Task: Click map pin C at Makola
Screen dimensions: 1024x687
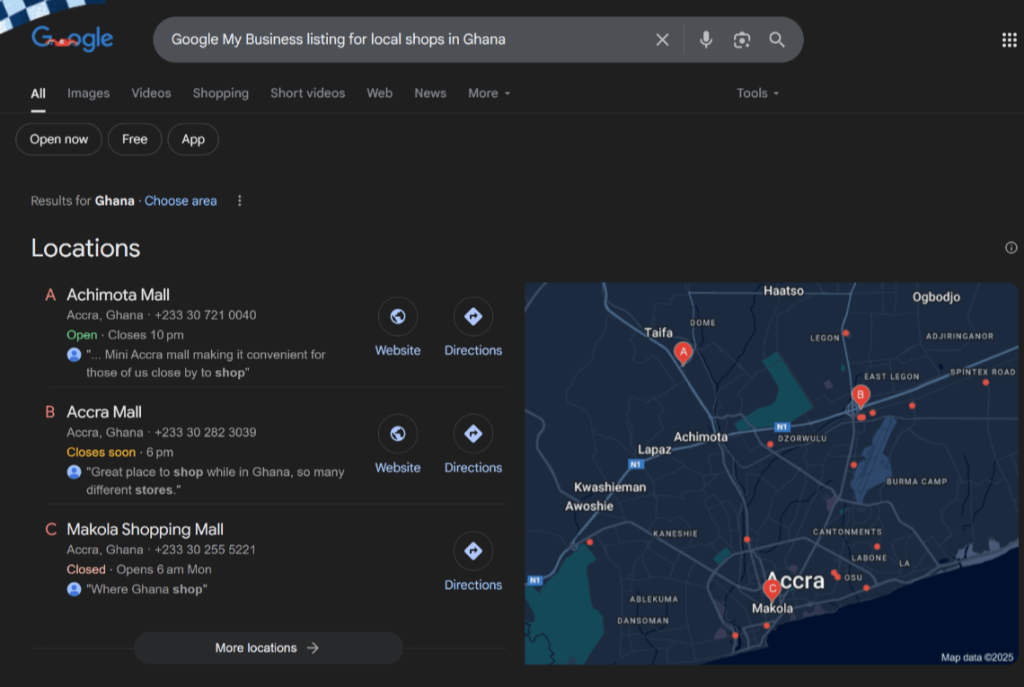Action: coord(772,589)
